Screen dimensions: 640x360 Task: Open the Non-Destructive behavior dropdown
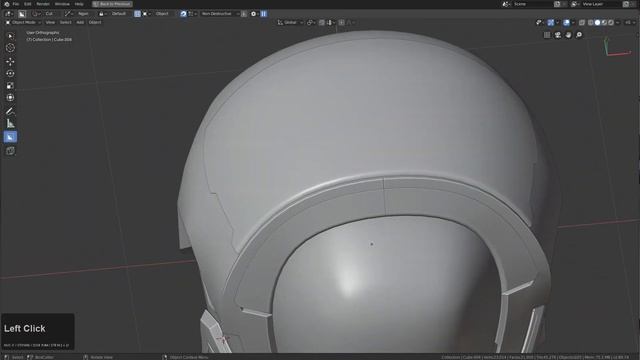point(220,13)
